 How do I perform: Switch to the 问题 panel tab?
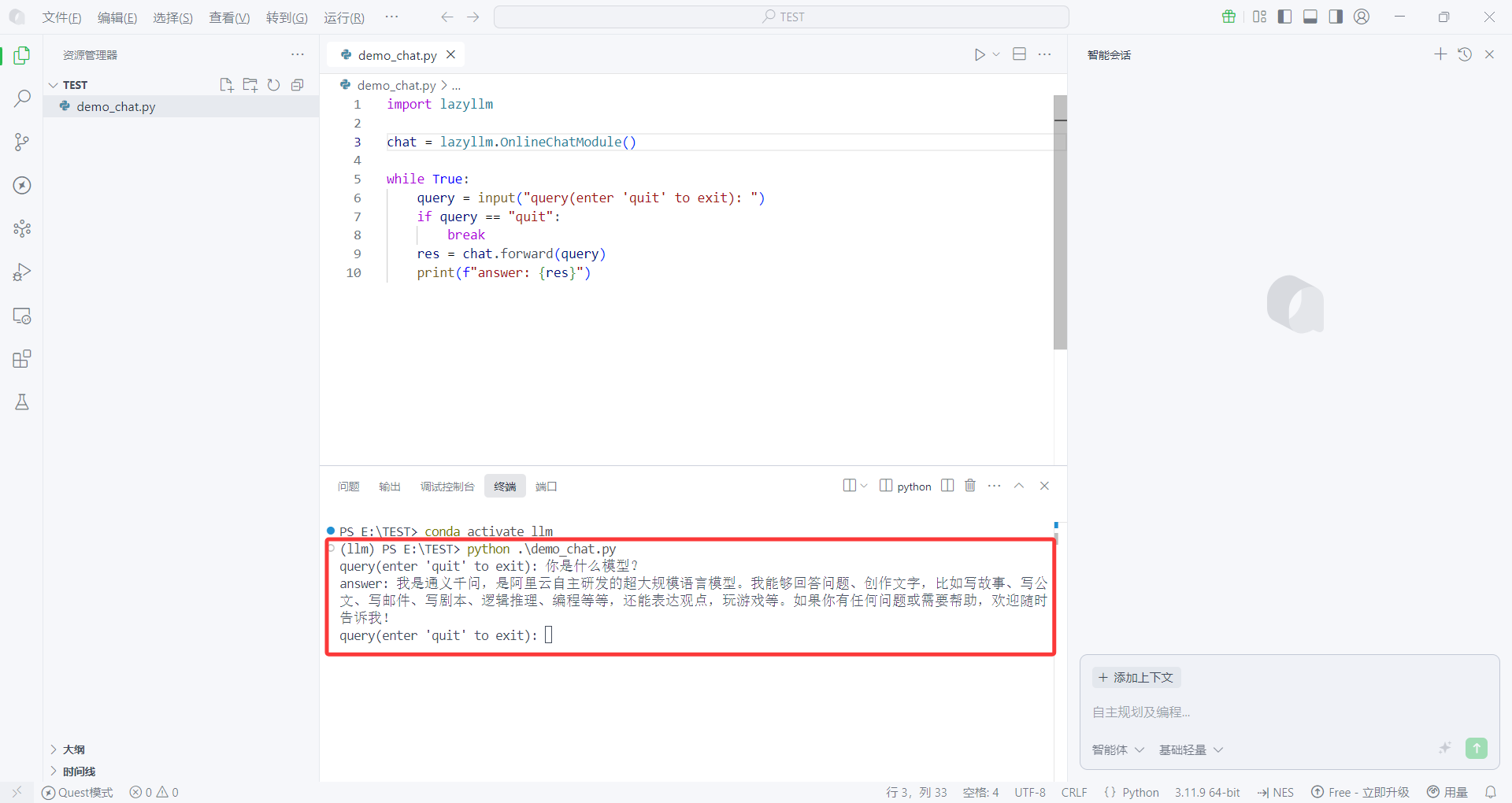[x=348, y=487]
